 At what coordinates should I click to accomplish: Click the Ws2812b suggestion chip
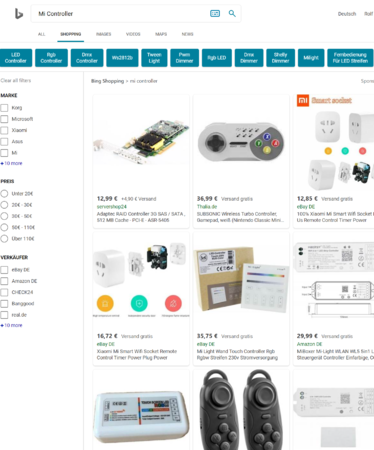point(122,58)
